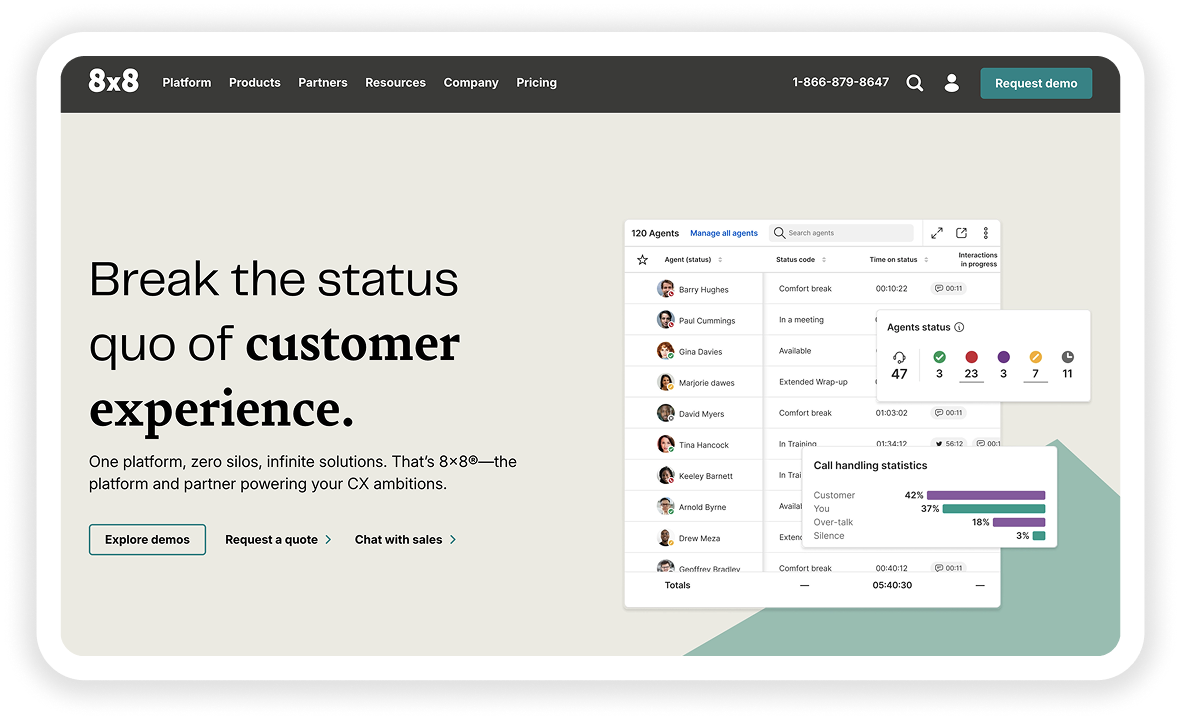Click the purple Customer 42% bar
The width and height of the screenshot is (1181, 721).
tap(986, 495)
